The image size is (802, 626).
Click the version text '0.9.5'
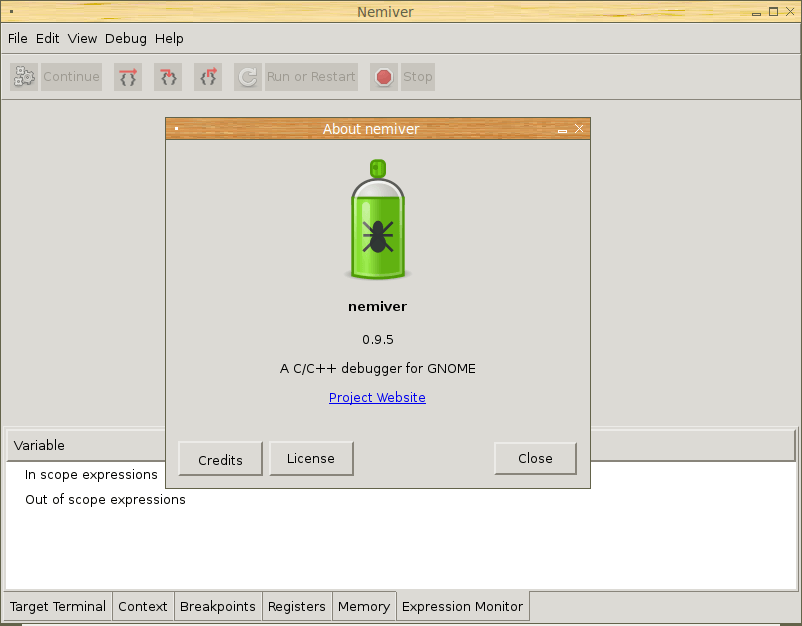[378, 340]
